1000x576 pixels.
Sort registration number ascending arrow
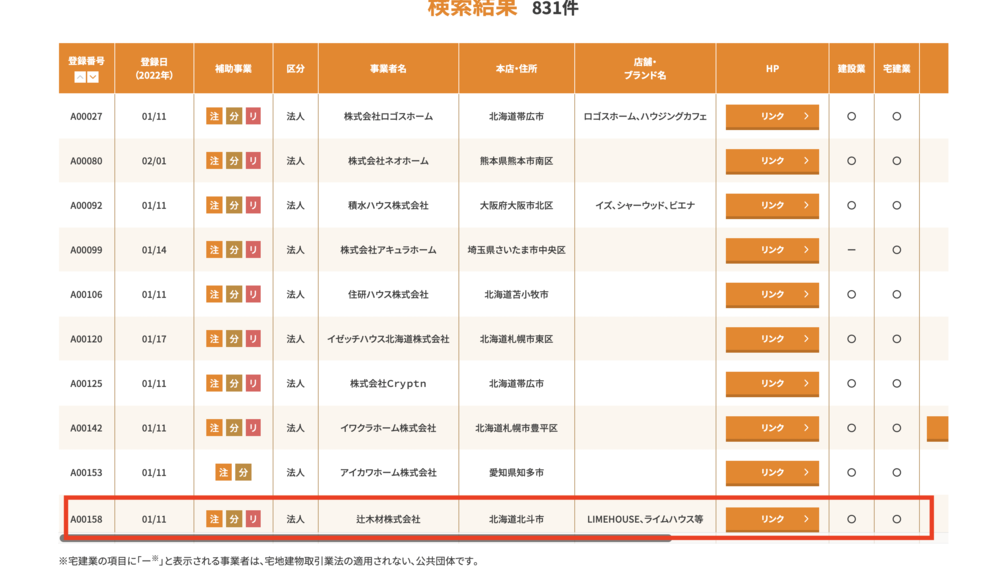tap(80, 77)
